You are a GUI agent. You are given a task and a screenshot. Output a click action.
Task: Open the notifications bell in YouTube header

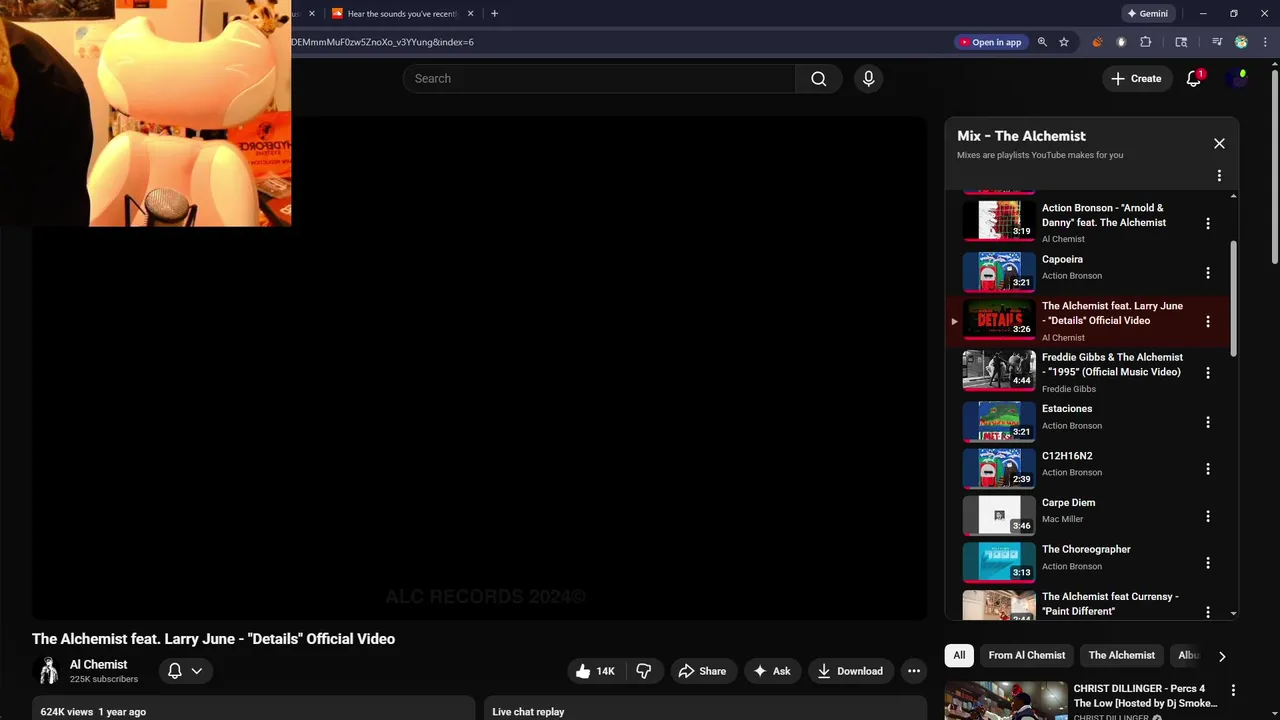click(1193, 78)
